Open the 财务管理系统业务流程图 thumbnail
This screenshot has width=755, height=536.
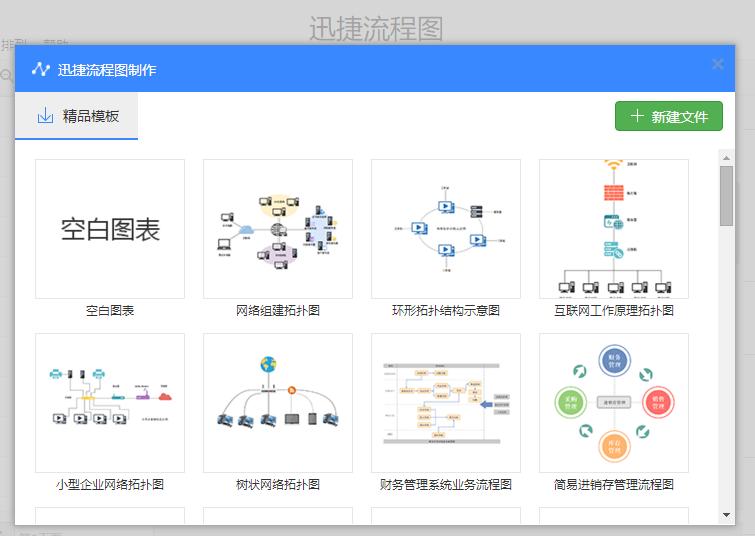point(446,403)
